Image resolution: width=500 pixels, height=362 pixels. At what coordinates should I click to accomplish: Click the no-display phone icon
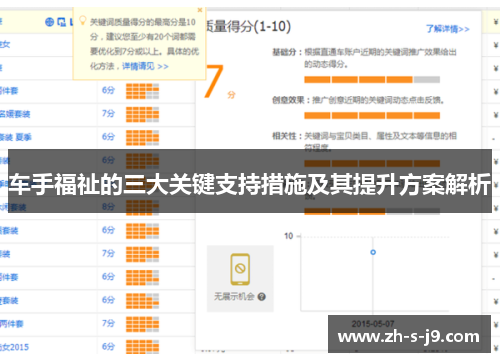coord(240,269)
